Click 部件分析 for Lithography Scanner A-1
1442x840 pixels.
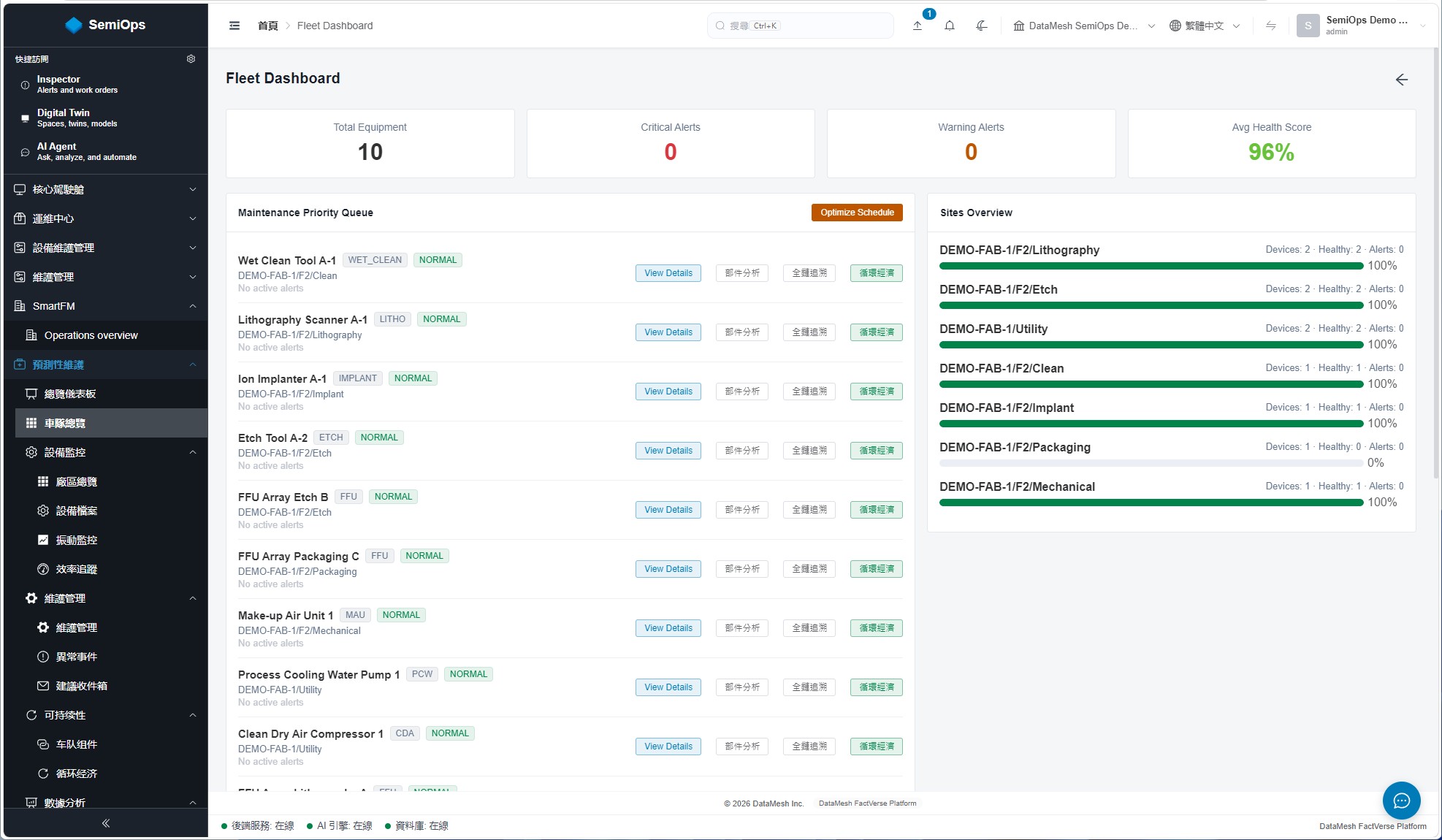coord(742,332)
